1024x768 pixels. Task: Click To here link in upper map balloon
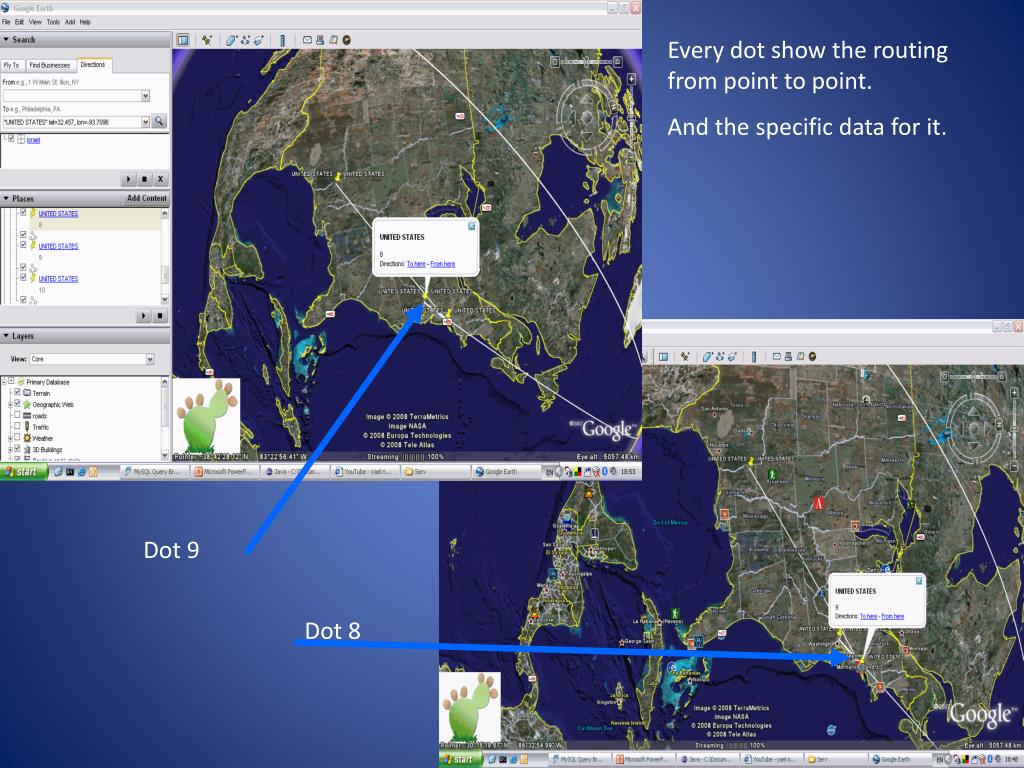(x=416, y=264)
